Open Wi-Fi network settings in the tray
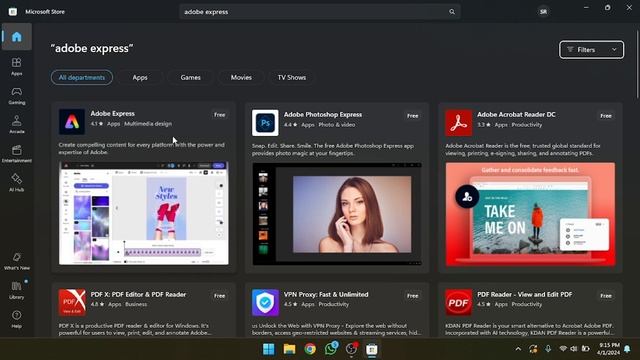This screenshot has width=640, height=360. pyautogui.click(x=563, y=349)
